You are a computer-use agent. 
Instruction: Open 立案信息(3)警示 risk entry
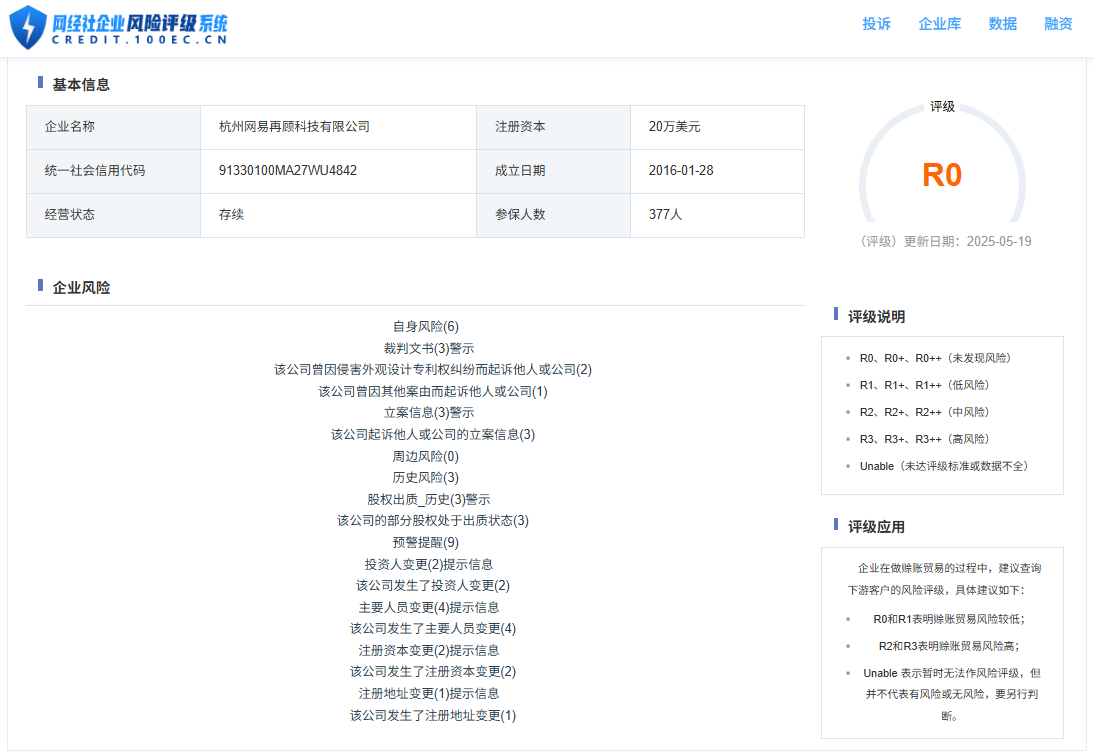428,413
